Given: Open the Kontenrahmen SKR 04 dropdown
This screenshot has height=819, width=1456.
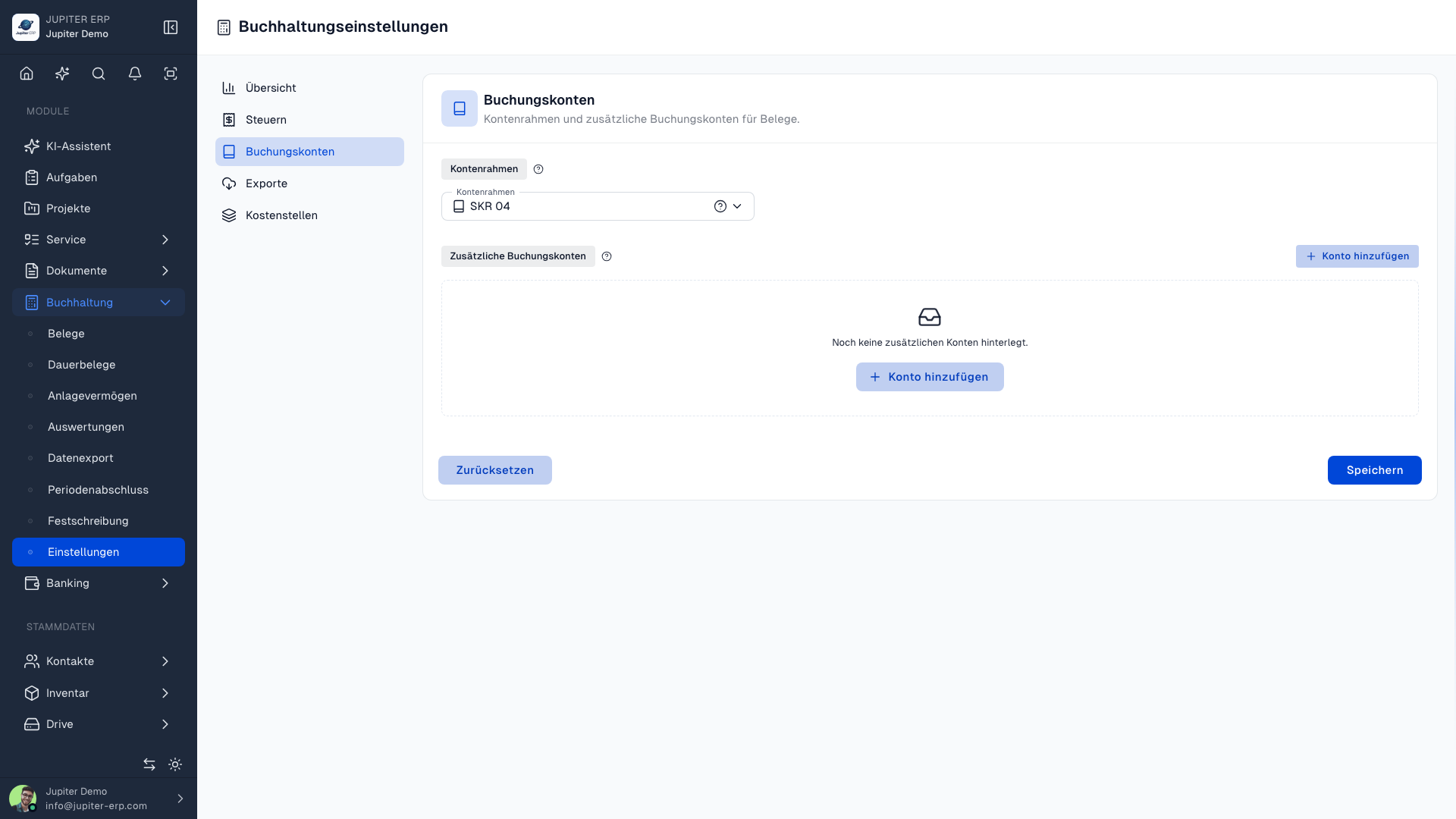Looking at the screenshot, I should coord(598,206).
